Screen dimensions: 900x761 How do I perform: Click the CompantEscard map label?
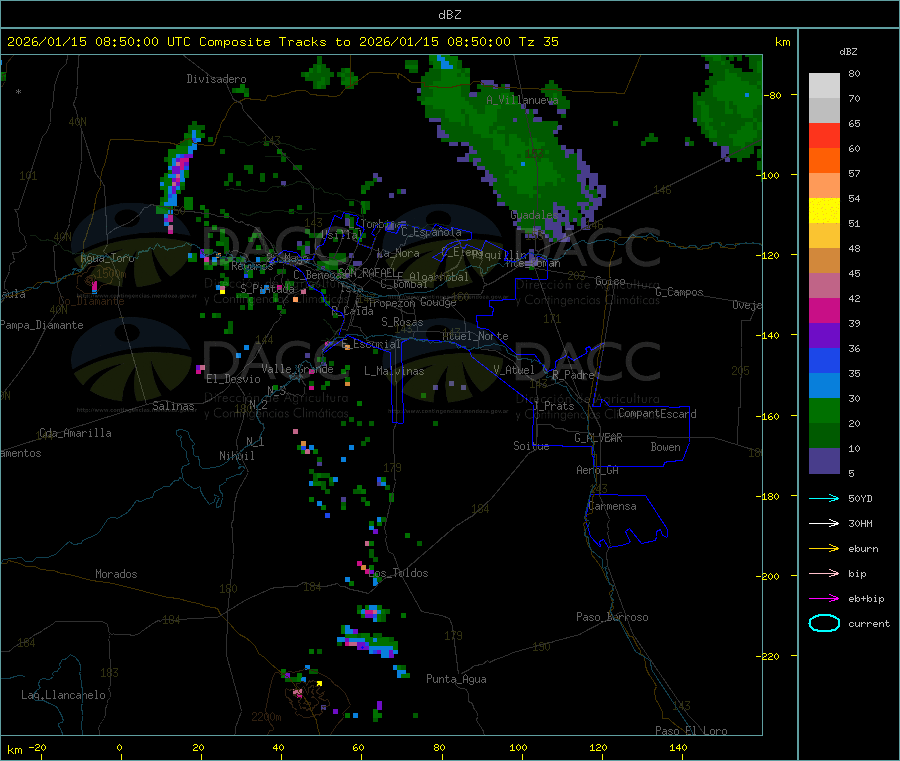coord(657,414)
